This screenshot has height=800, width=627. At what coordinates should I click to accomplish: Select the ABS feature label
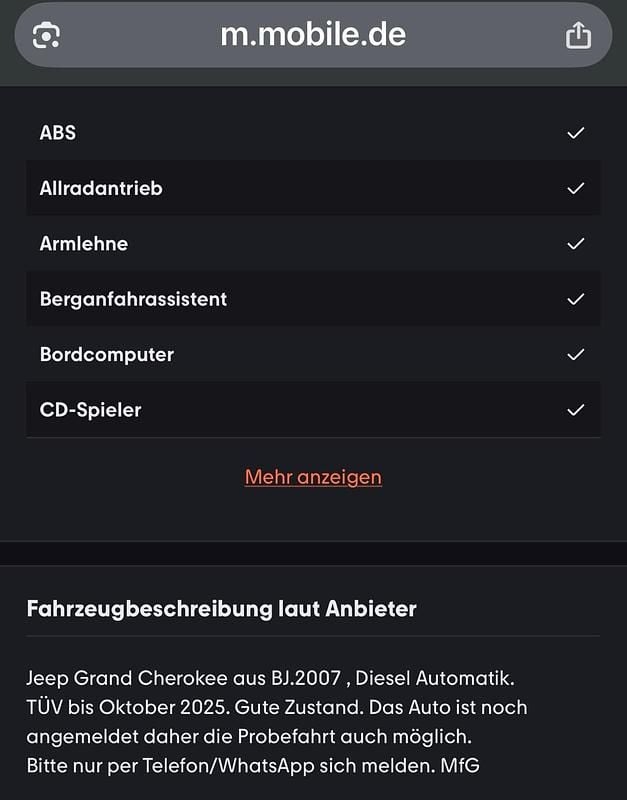click(x=58, y=132)
